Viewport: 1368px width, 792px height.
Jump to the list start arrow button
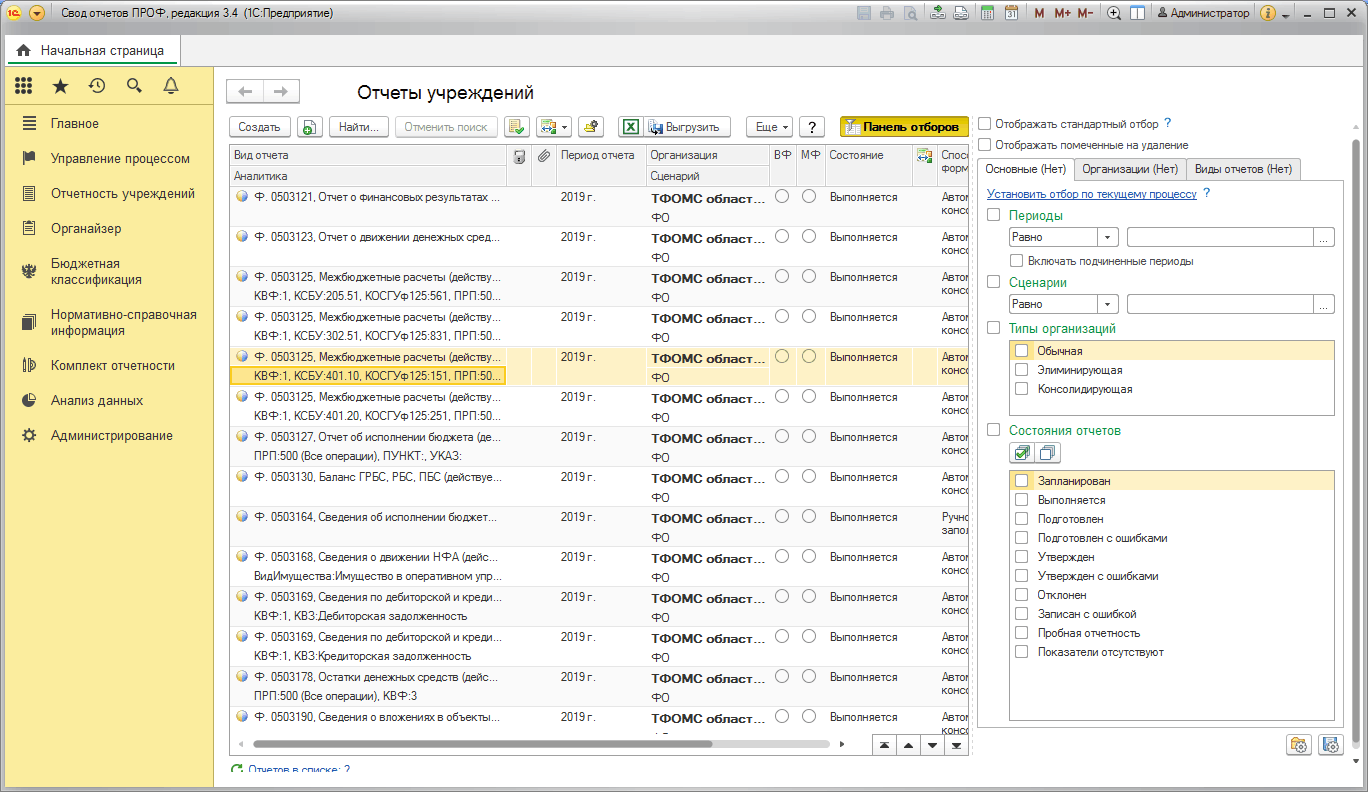(x=885, y=745)
